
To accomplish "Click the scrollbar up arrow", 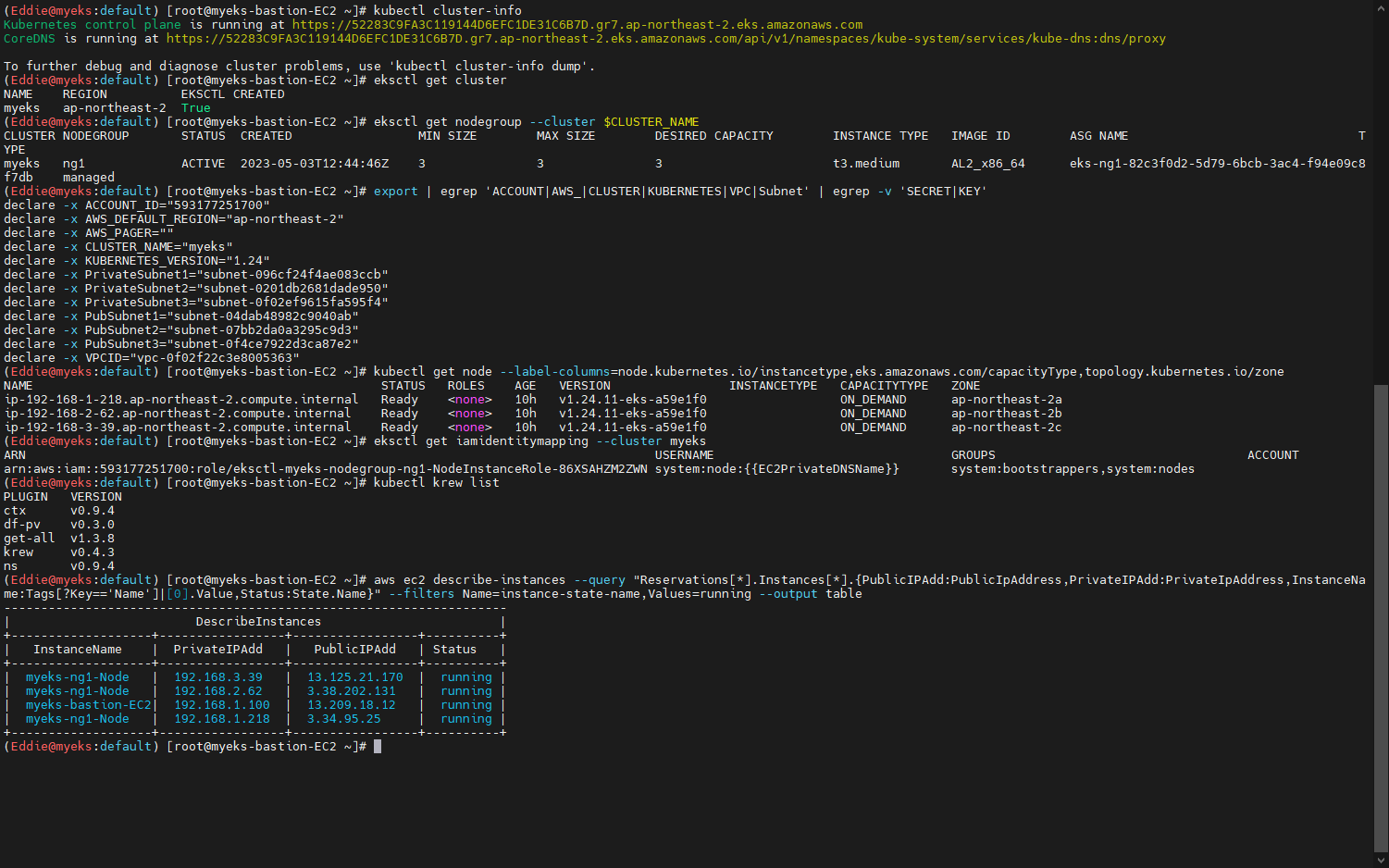I will point(1381,7).
